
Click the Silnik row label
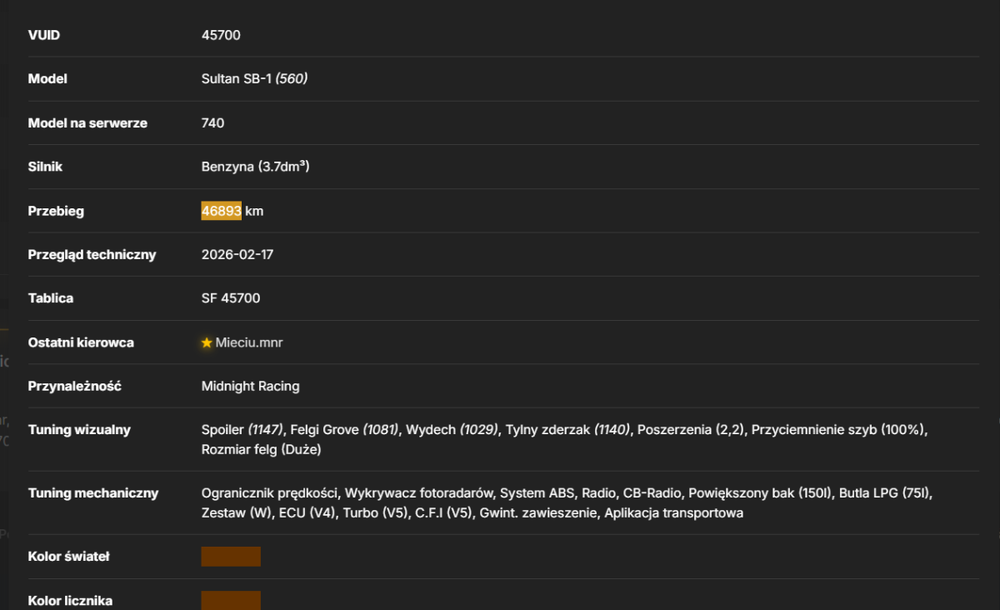pos(45,167)
